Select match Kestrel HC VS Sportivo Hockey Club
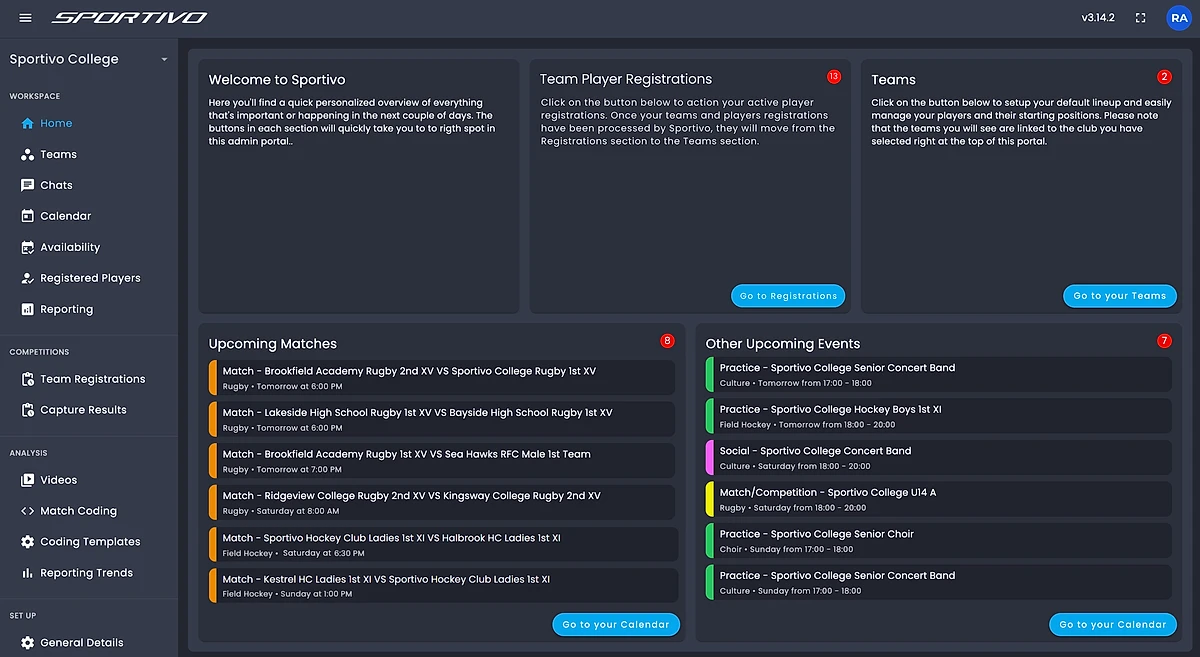 coord(442,586)
